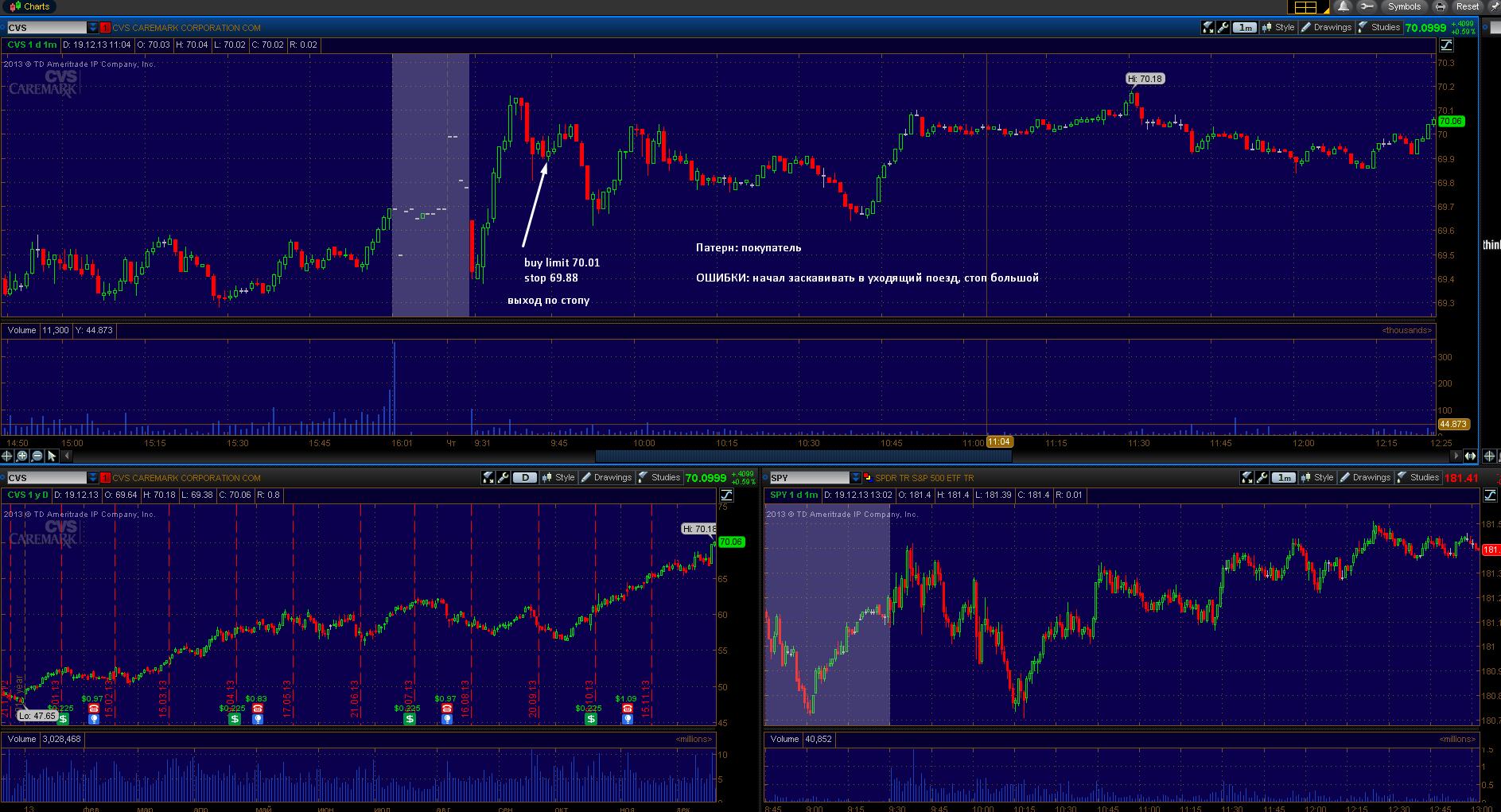
Task: Expand symbol dropdown arrow in daily CVS chart
Action: (x=93, y=478)
